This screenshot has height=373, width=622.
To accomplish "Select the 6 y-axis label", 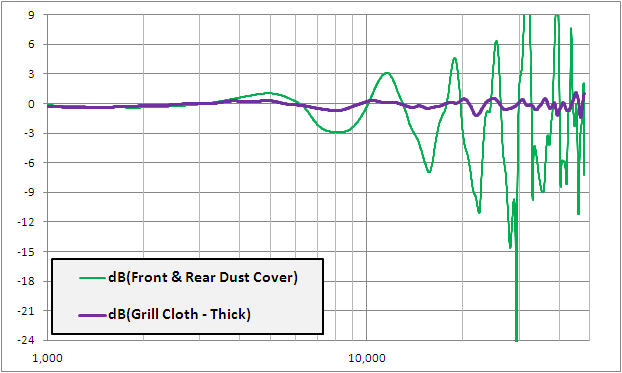I will click(x=31, y=44).
